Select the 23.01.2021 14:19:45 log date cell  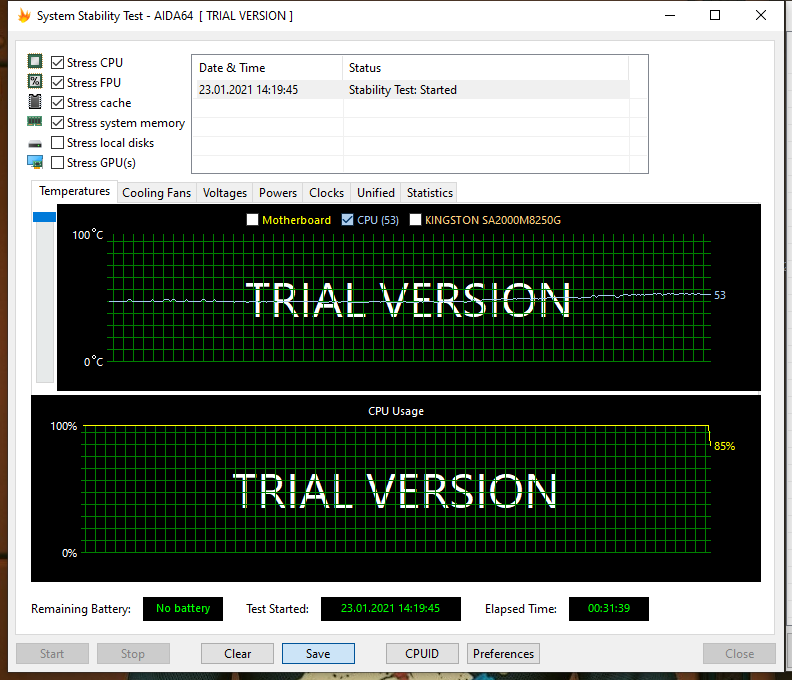pos(270,90)
